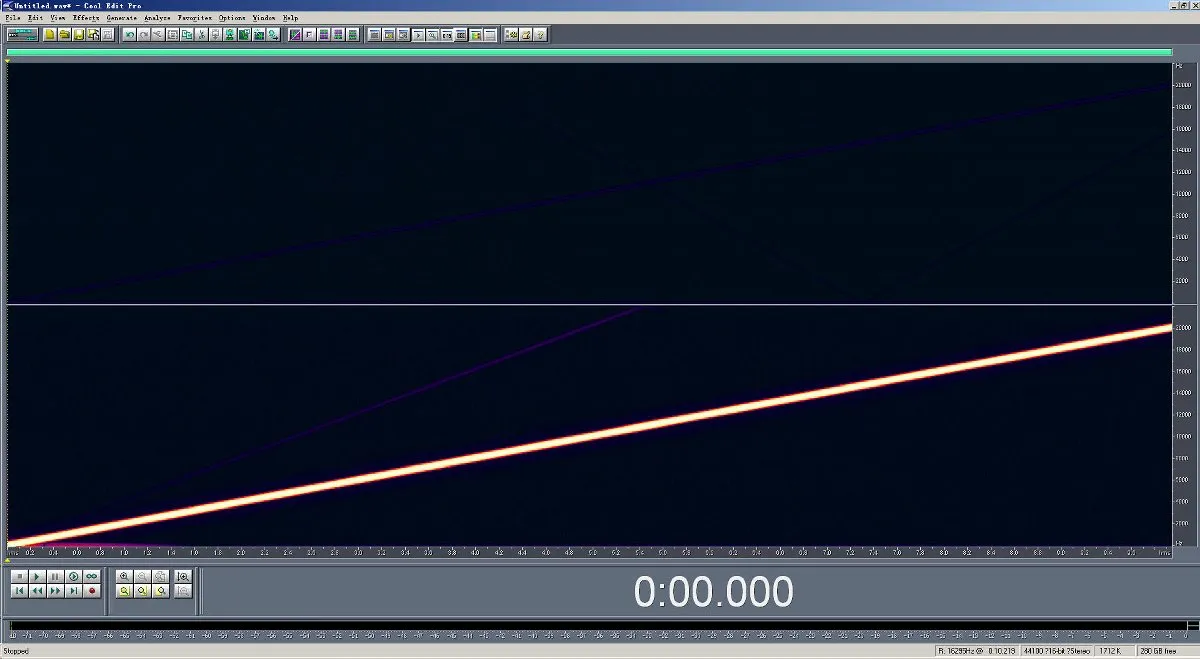Screen dimensions: 1200x659
Task: Click the Fast Forward transport button
Action: tap(55, 591)
